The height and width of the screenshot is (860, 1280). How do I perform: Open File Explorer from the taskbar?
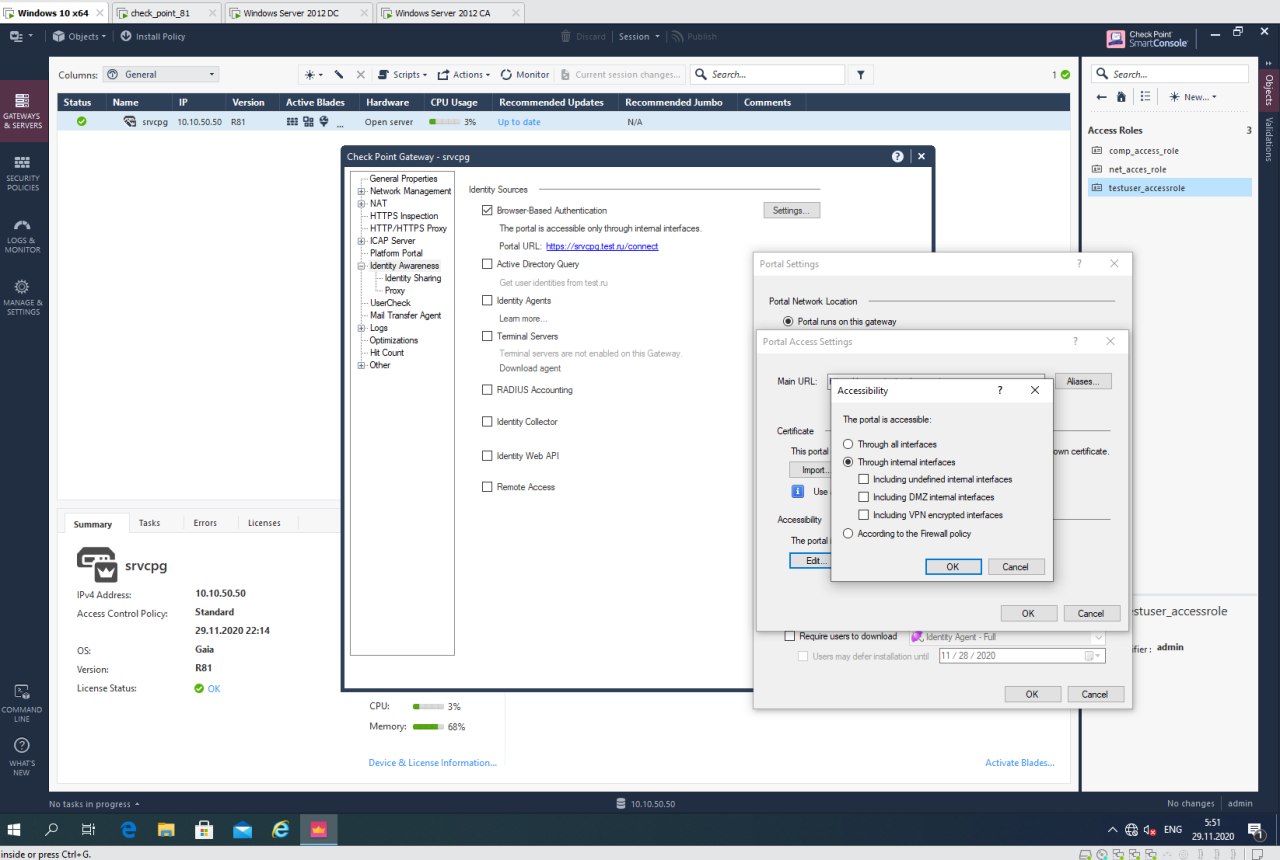pyautogui.click(x=166, y=829)
